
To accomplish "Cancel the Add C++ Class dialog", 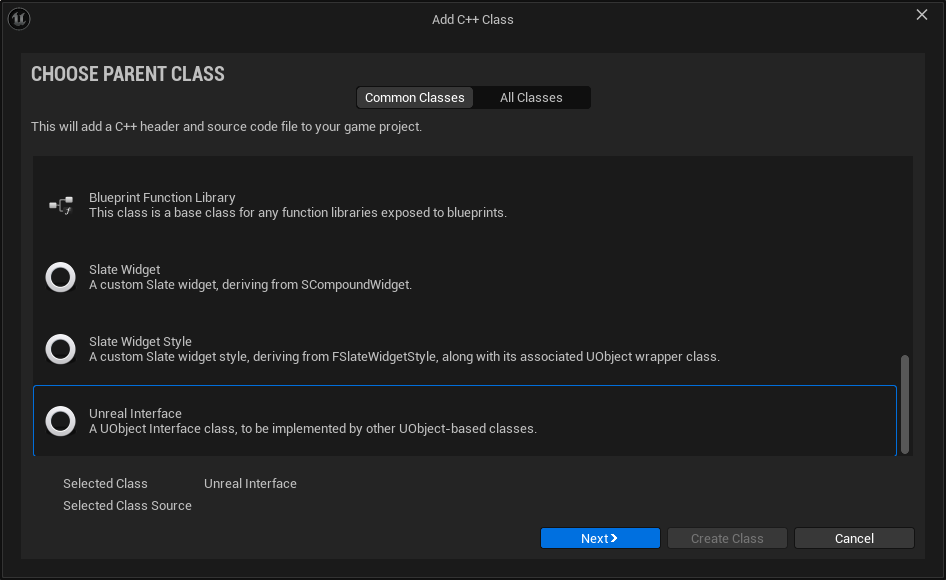I will [854, 538].
